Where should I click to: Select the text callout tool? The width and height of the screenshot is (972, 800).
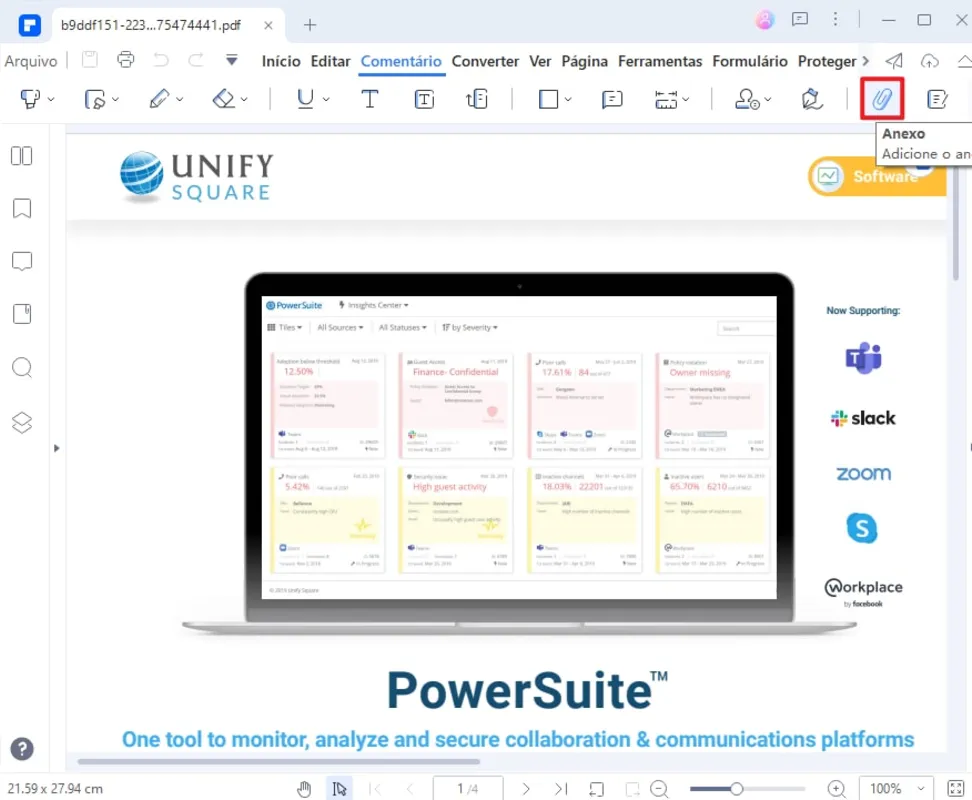coord(477,99)
